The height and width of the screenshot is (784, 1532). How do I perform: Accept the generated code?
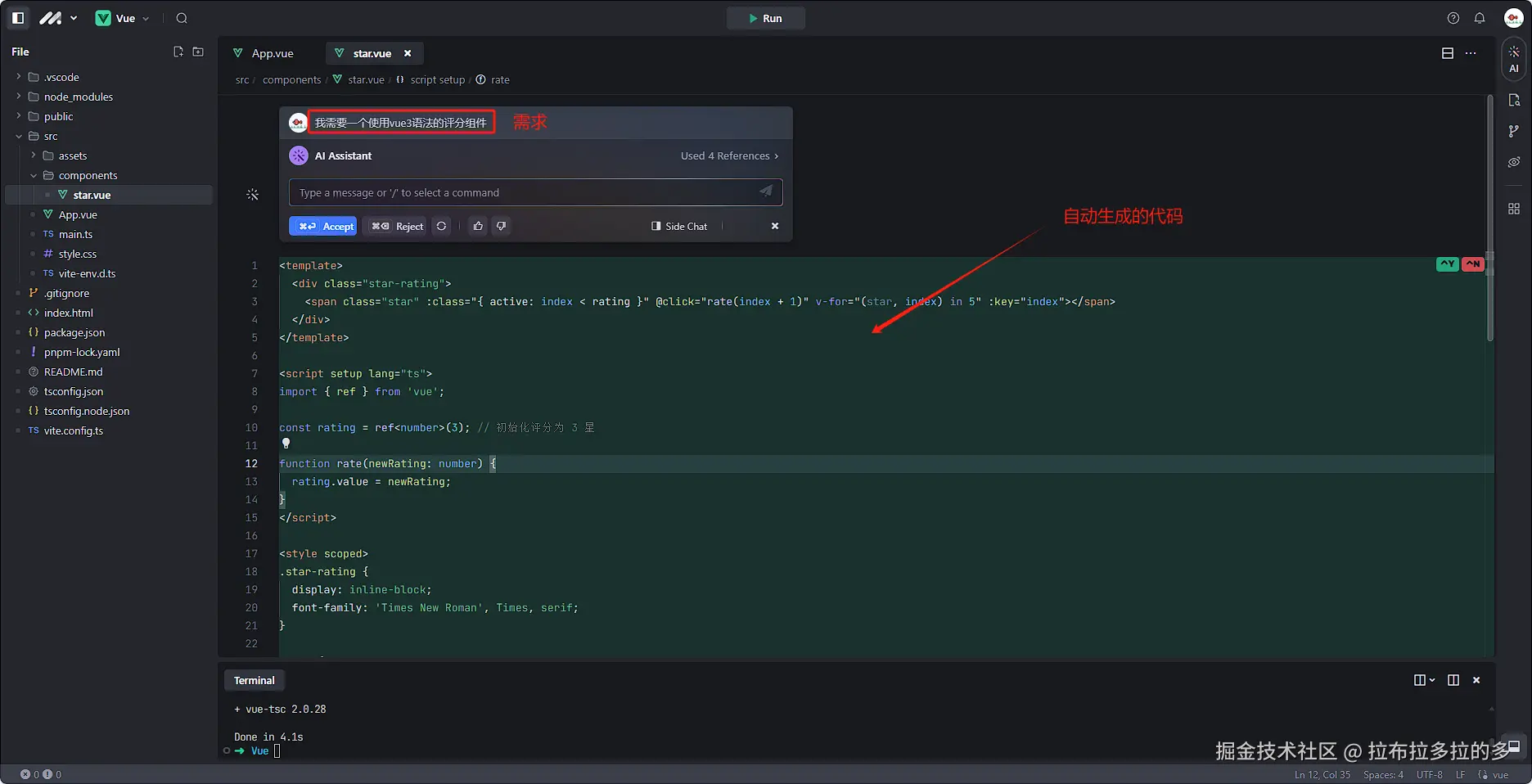coord(322,226)
